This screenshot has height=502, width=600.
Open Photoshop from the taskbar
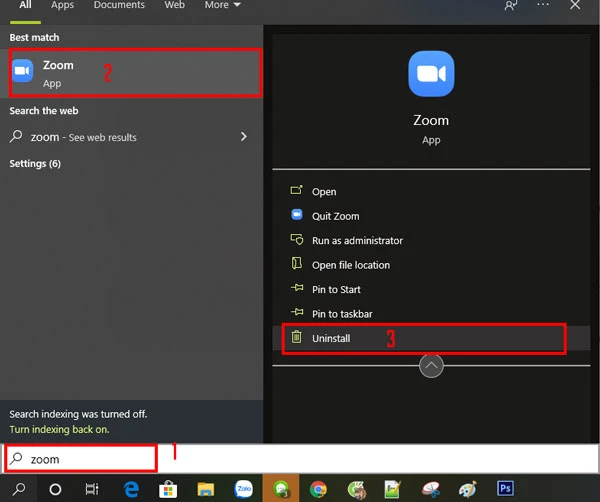pos(506,489)
